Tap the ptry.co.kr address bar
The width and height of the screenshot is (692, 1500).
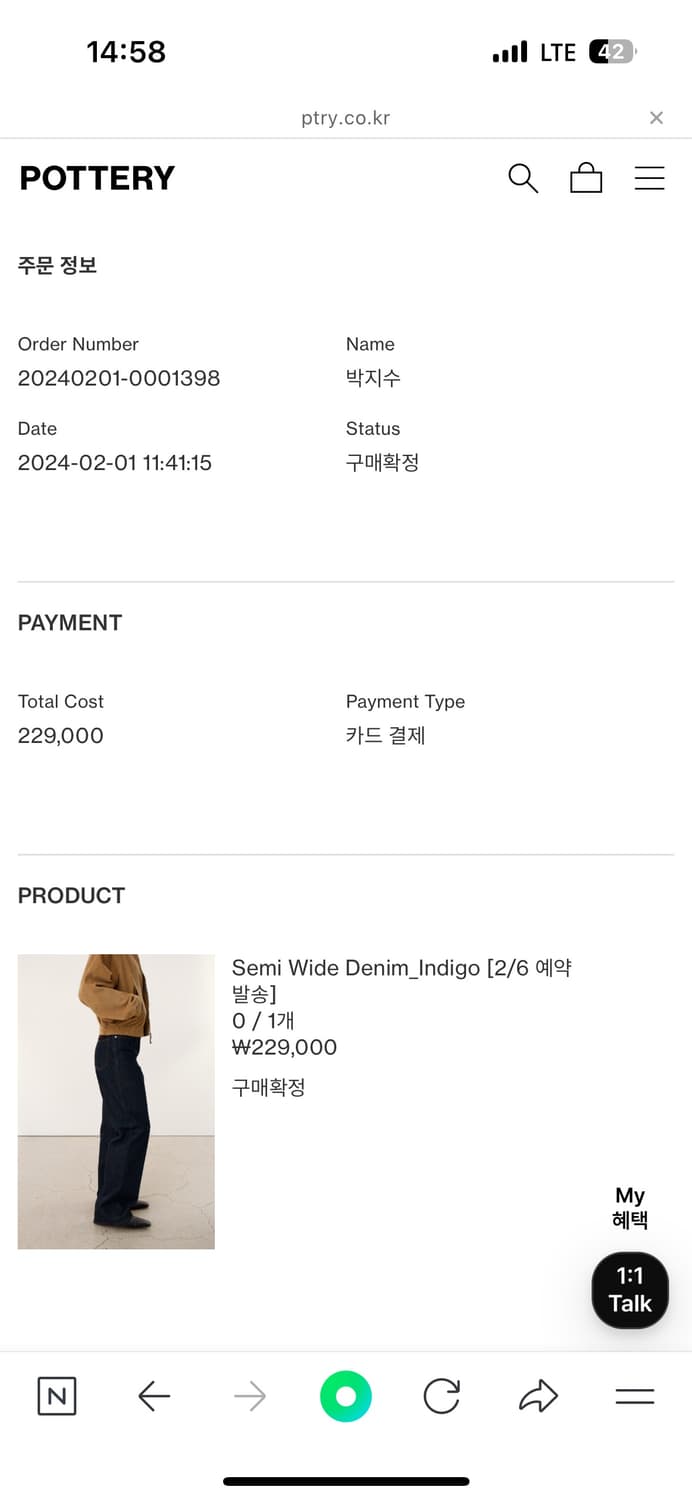pyautogui.click(x=345, y=118)
